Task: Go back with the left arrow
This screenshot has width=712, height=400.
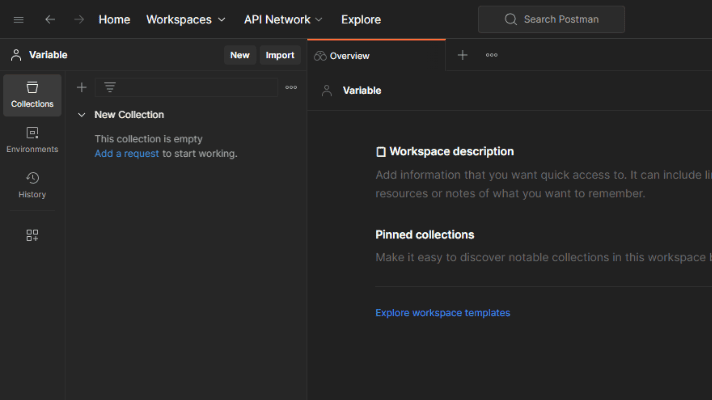Action: (50, 20)
